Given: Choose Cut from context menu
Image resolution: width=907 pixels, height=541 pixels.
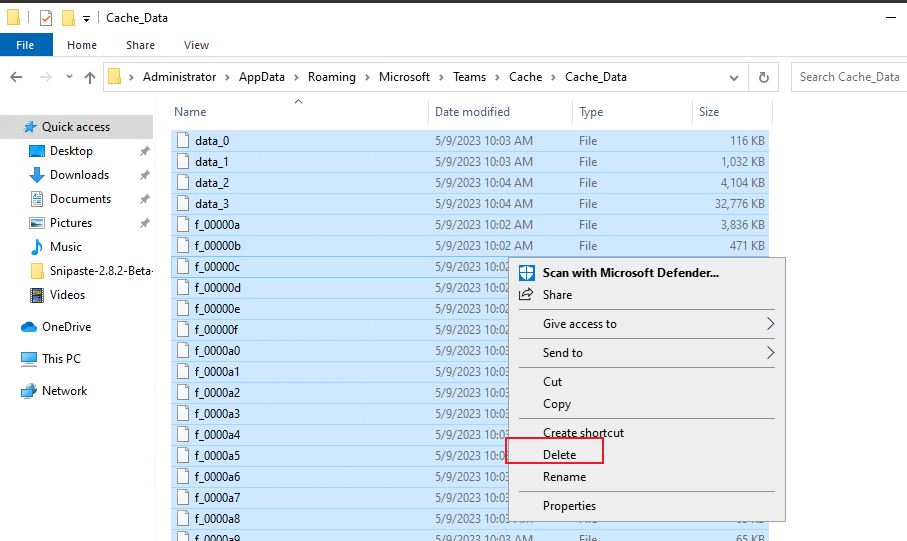Looking at the screenshot, I should tap(647, 382).
